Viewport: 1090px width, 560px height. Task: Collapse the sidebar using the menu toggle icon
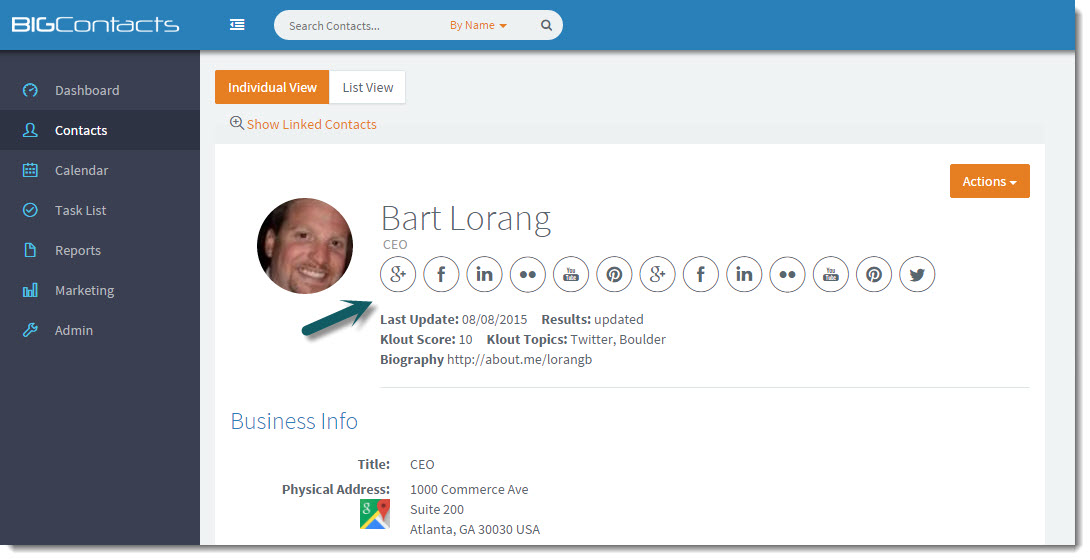click(x=237, y=25)
